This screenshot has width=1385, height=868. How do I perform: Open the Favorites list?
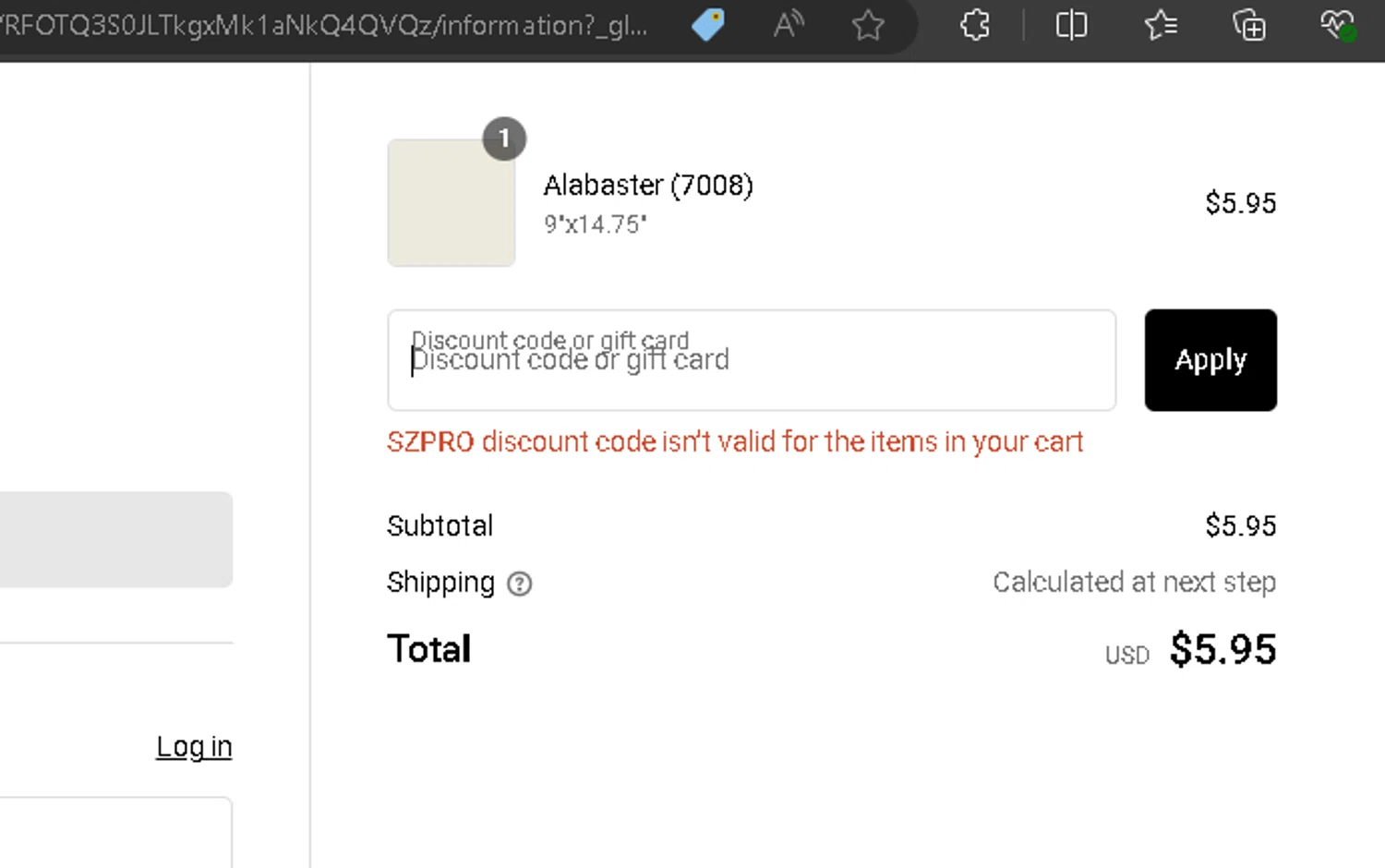coord(1160,25)
